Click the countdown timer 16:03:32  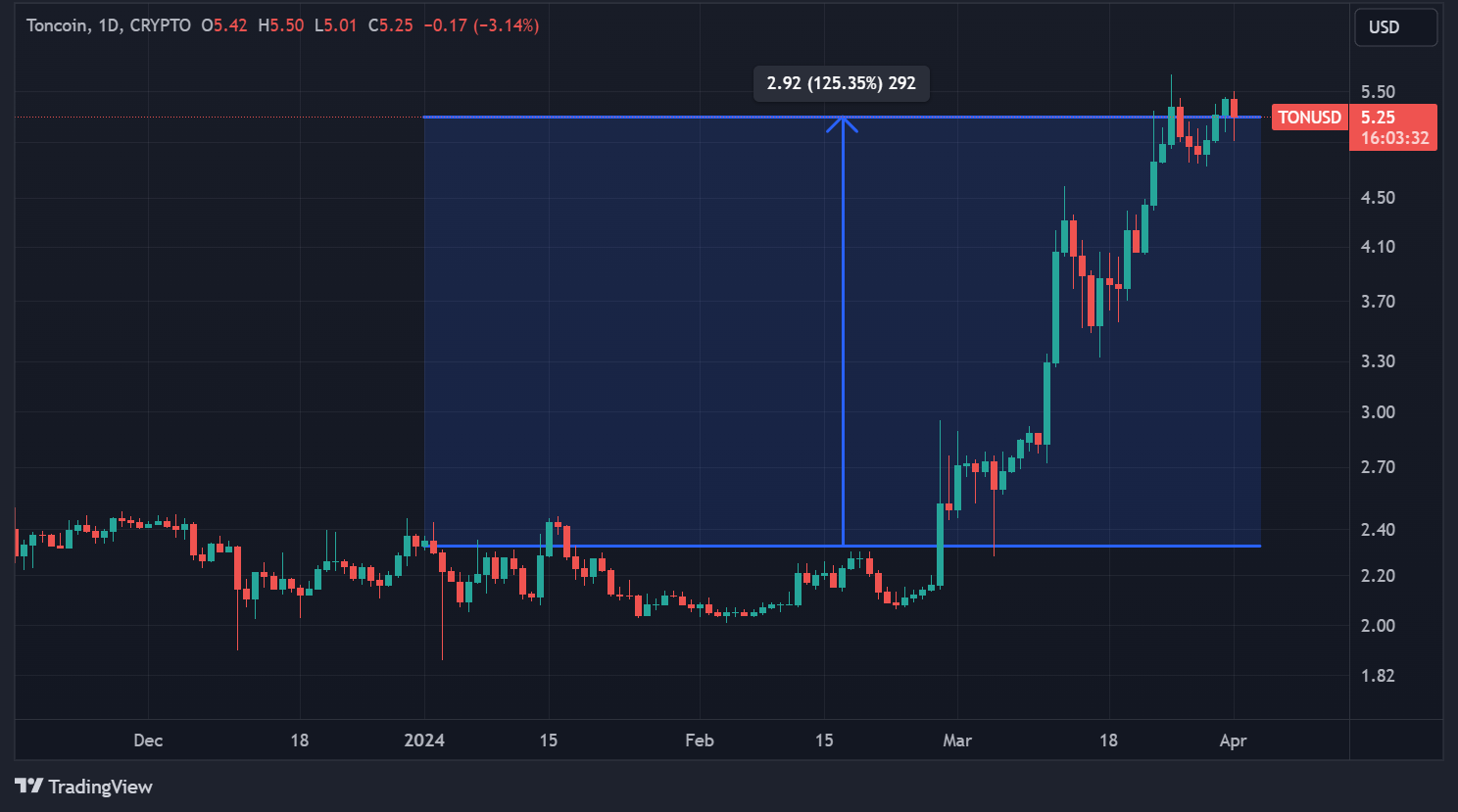tap(1394, 138)
